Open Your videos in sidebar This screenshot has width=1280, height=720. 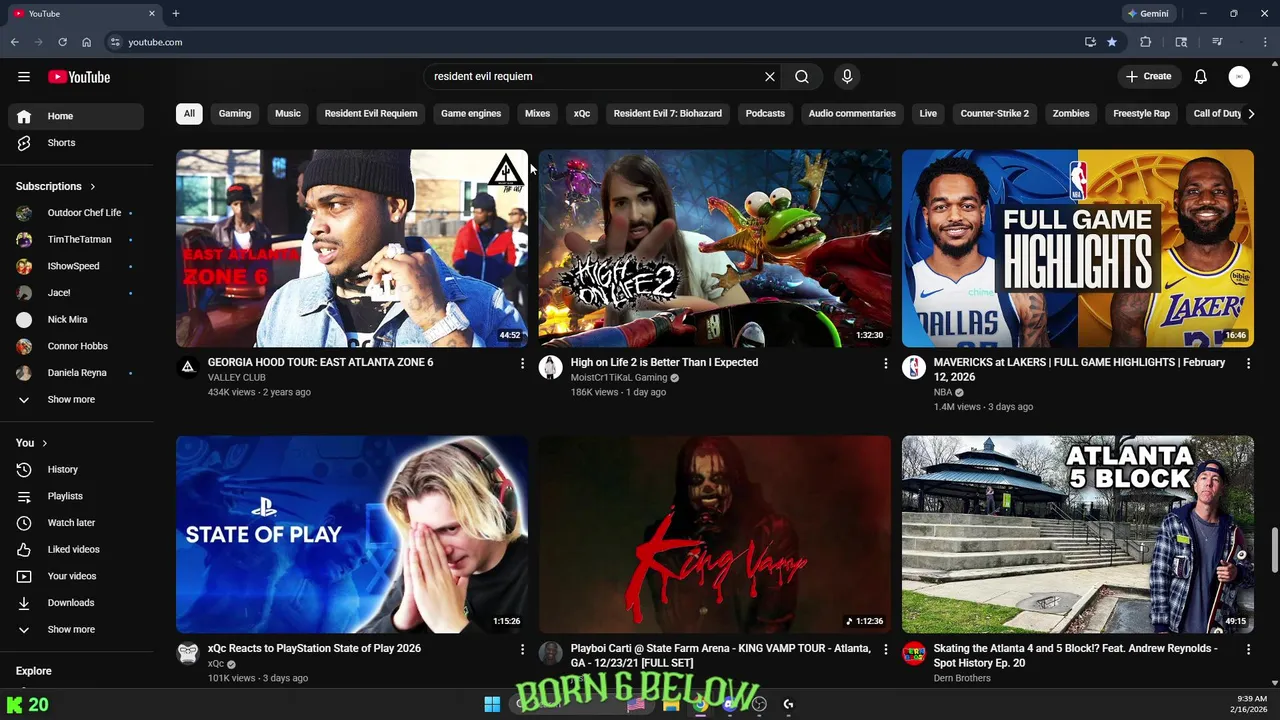(76, 577)
